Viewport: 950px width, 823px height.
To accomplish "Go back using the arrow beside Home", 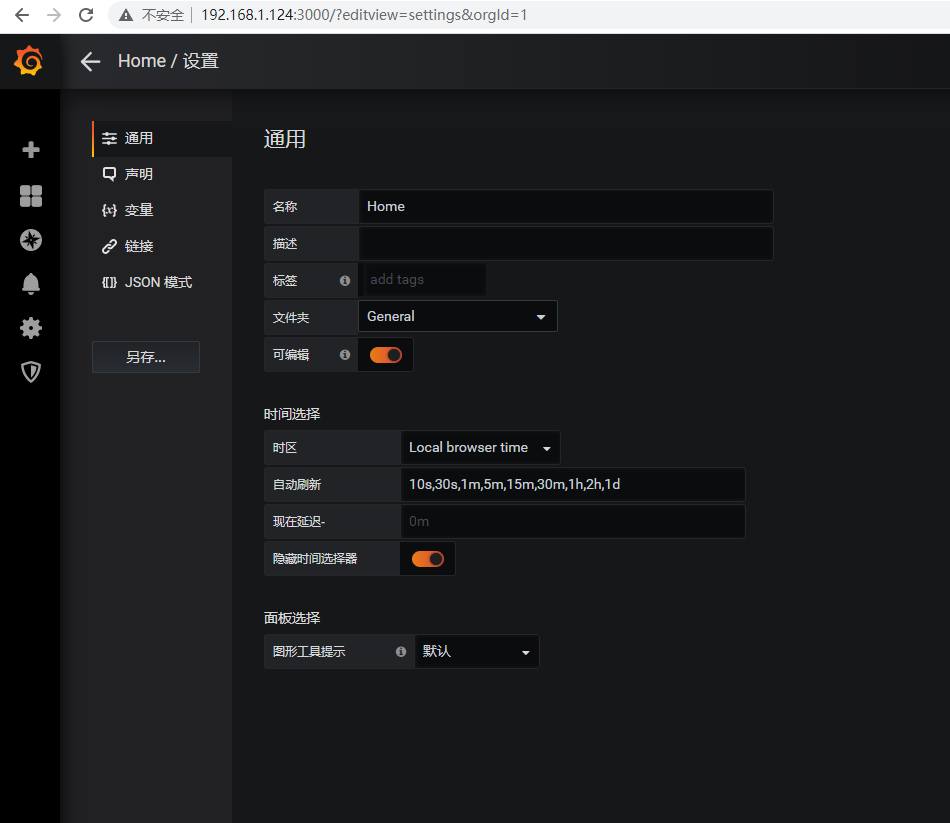I will pyautogui.click(x=90, y=61).
